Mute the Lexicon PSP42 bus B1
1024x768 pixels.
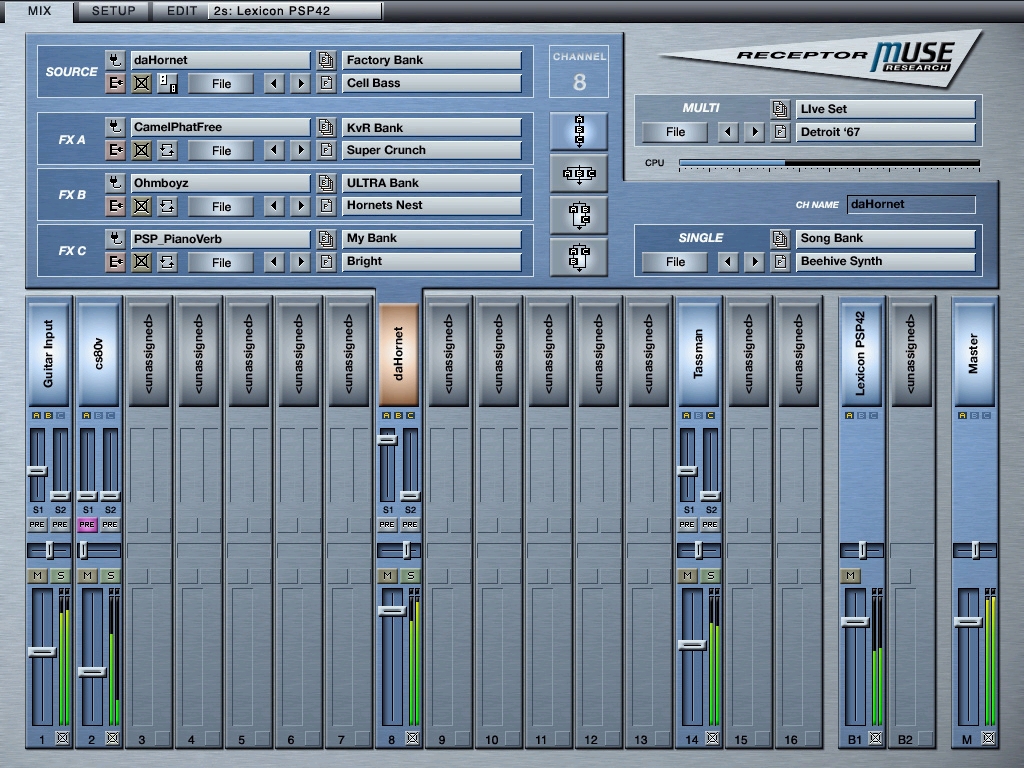[850, 575]
